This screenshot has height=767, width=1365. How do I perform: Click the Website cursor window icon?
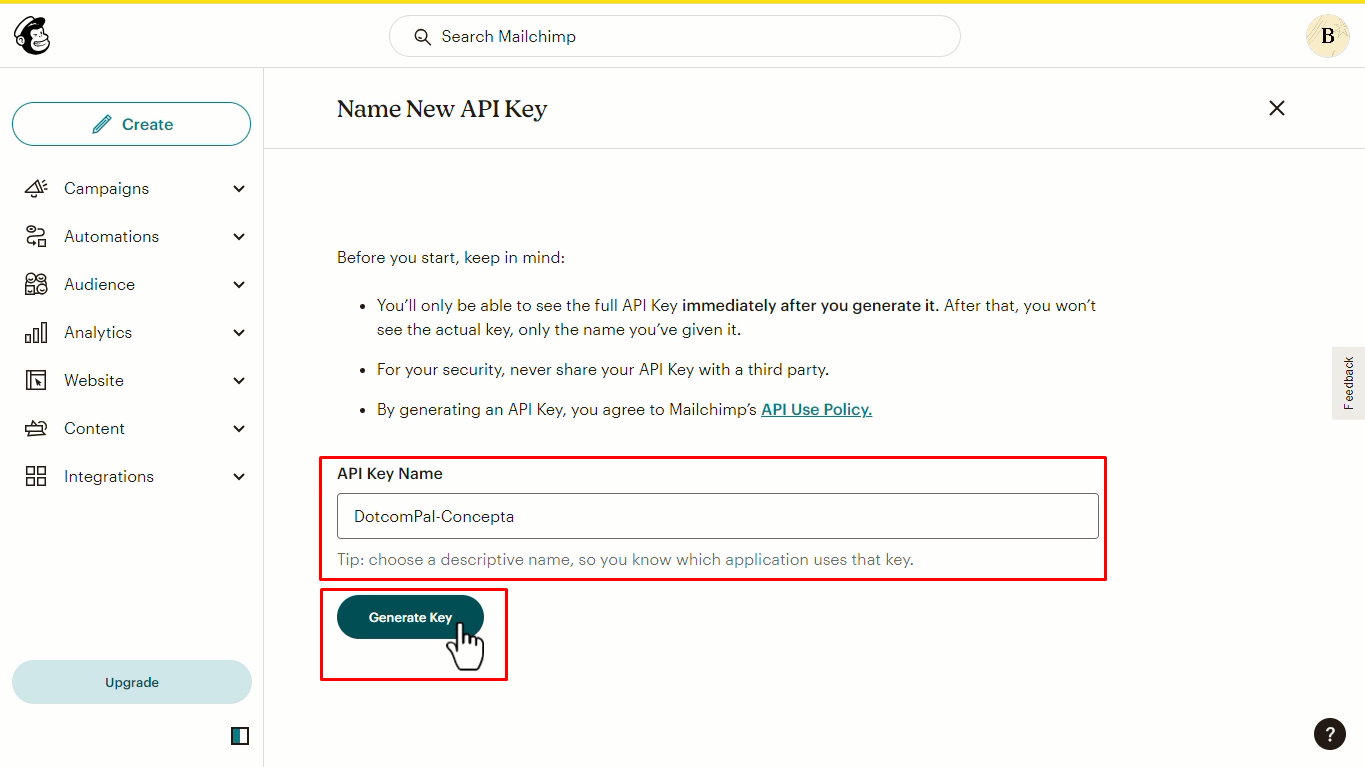(x=36, y=380)
